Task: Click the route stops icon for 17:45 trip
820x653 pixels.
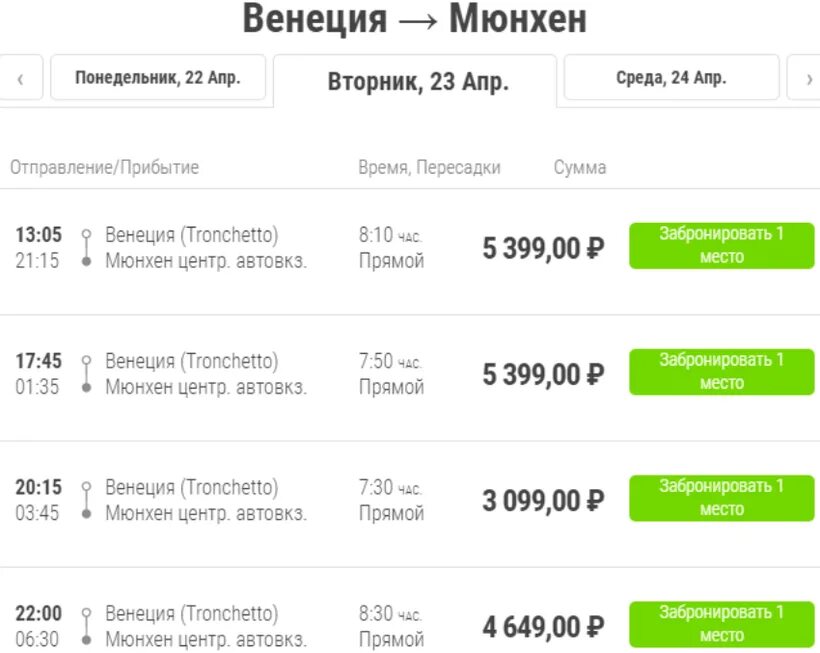Action: 86,374
